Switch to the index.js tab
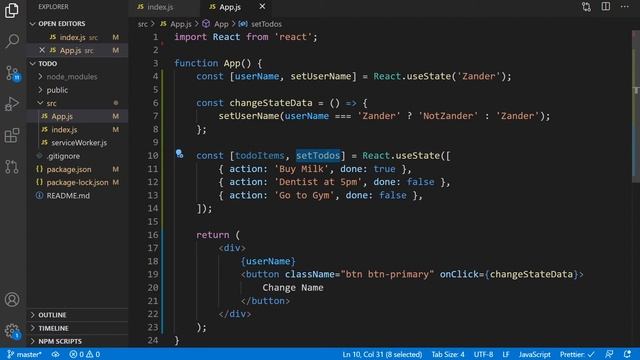This screenshot has height=360, width=640. click(x=160, y=7)
